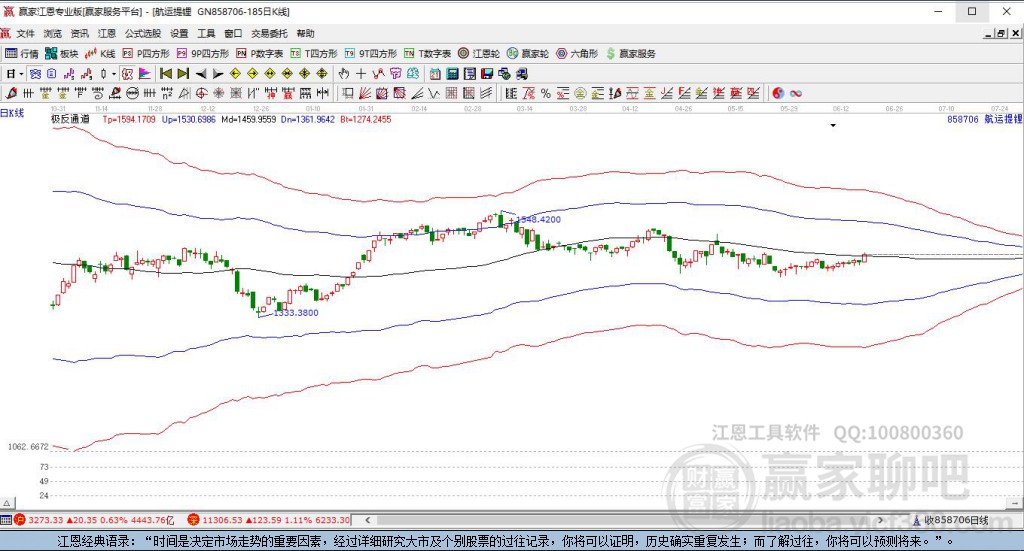Select the crosshair cursor tool
Screen dimensions: 1024x551
click(x=360, y=74)
